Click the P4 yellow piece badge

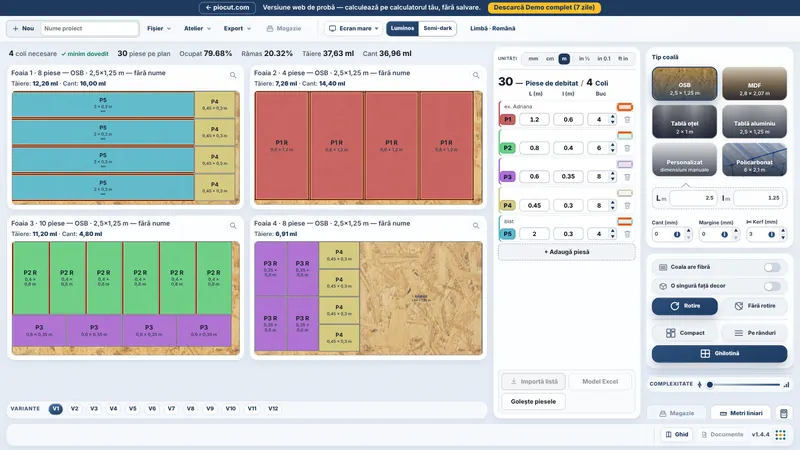(x=508, y=205)
